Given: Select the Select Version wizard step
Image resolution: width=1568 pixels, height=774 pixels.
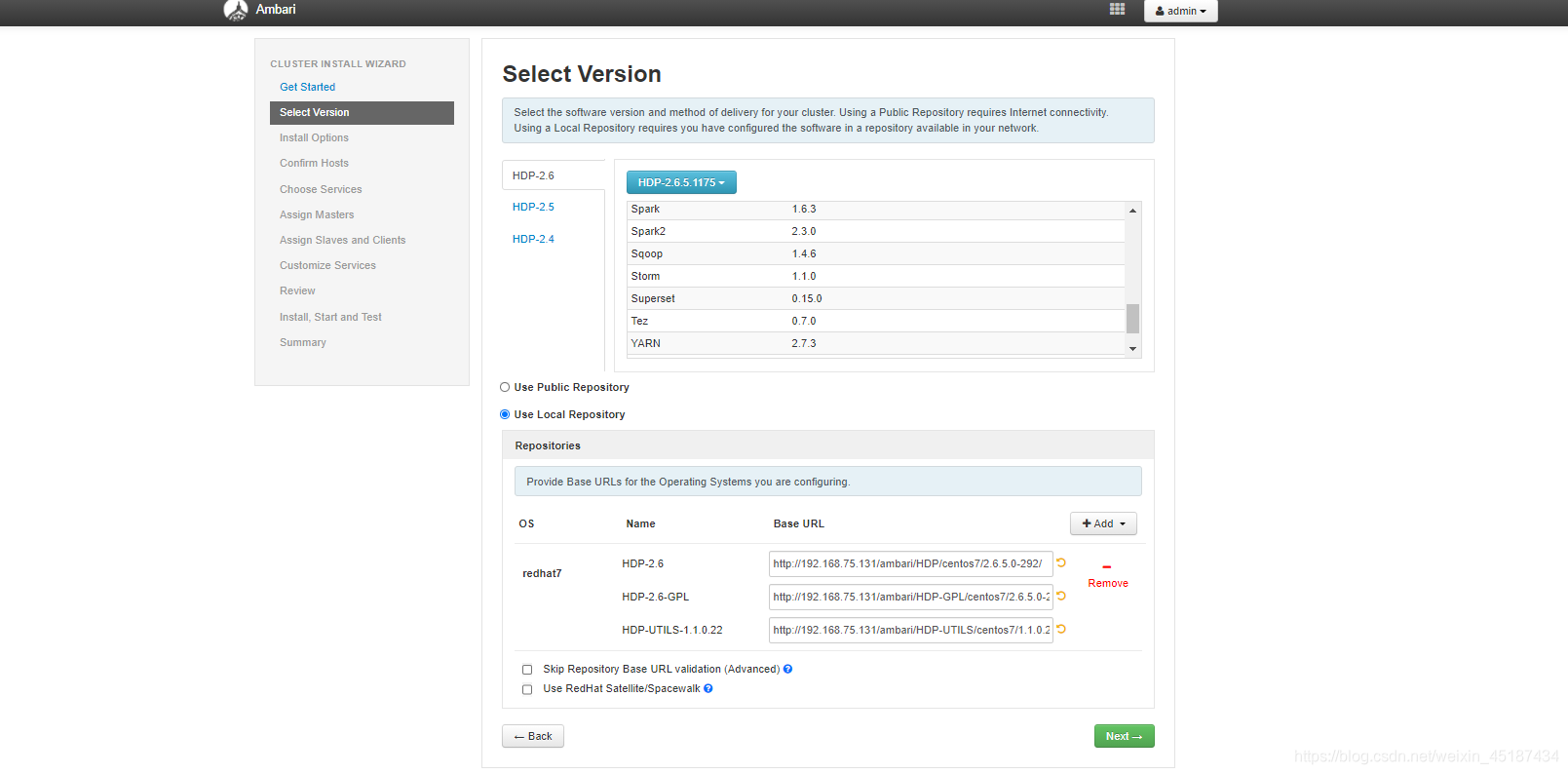Looking at the screenshot, I should 362,113.
